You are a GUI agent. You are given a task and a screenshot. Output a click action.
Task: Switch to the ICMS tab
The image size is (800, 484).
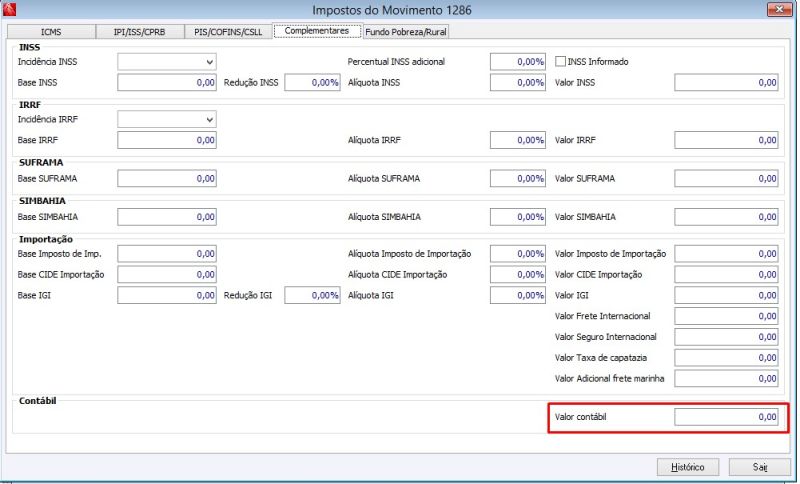tap(51, 32)
